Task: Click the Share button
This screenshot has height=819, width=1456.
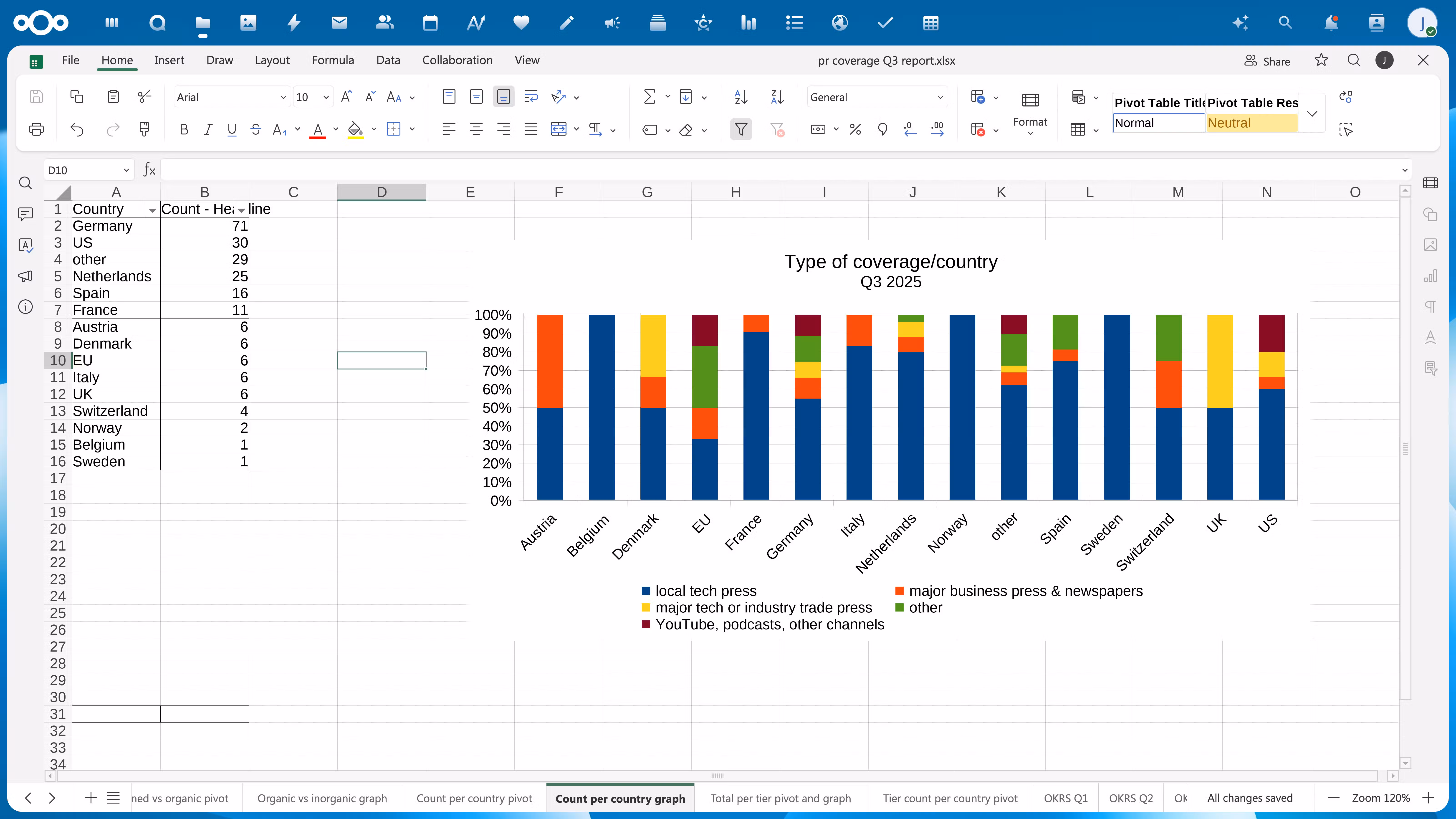Action: click(x=1267, y=61)
